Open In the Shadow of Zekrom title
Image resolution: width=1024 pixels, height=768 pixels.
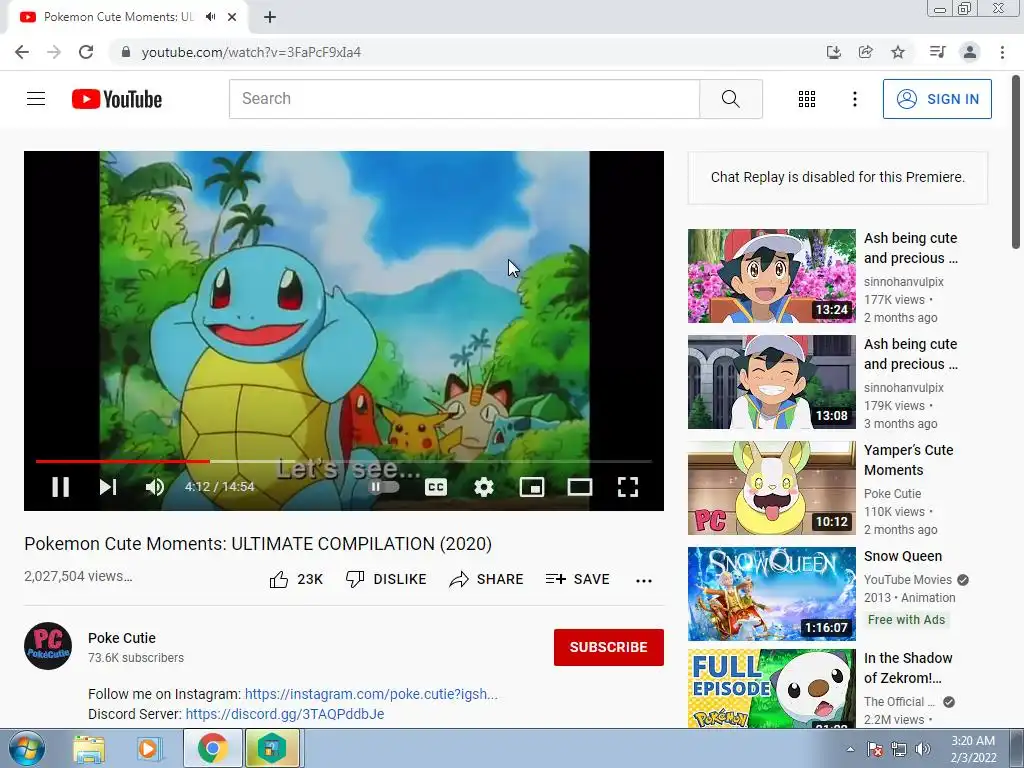tap(908, 667)
